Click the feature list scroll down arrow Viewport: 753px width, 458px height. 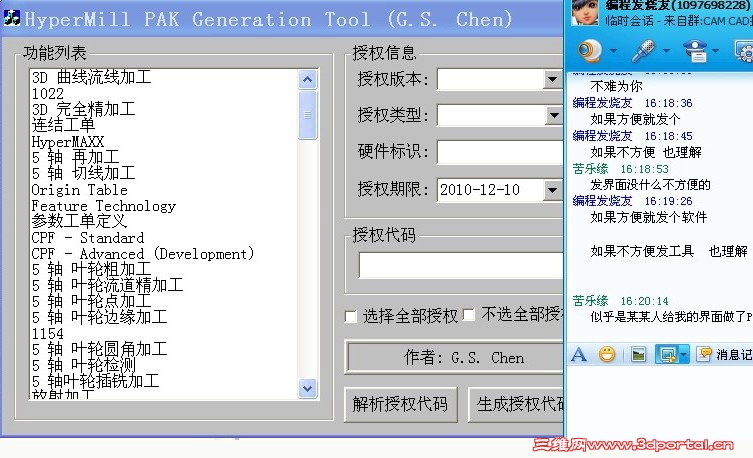[x=307, y=388]
